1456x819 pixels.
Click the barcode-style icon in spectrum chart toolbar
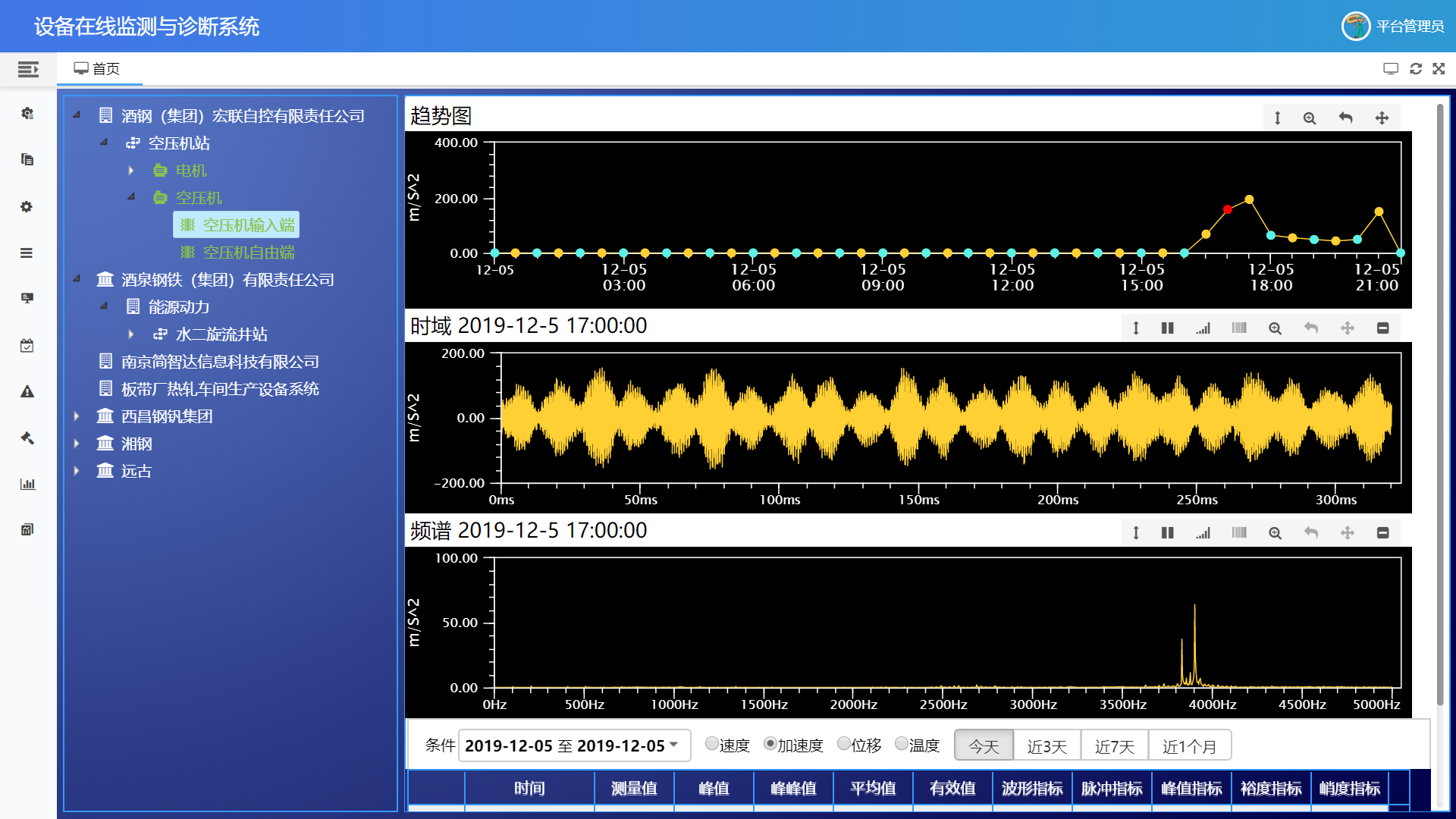(x=1239, y=533)
